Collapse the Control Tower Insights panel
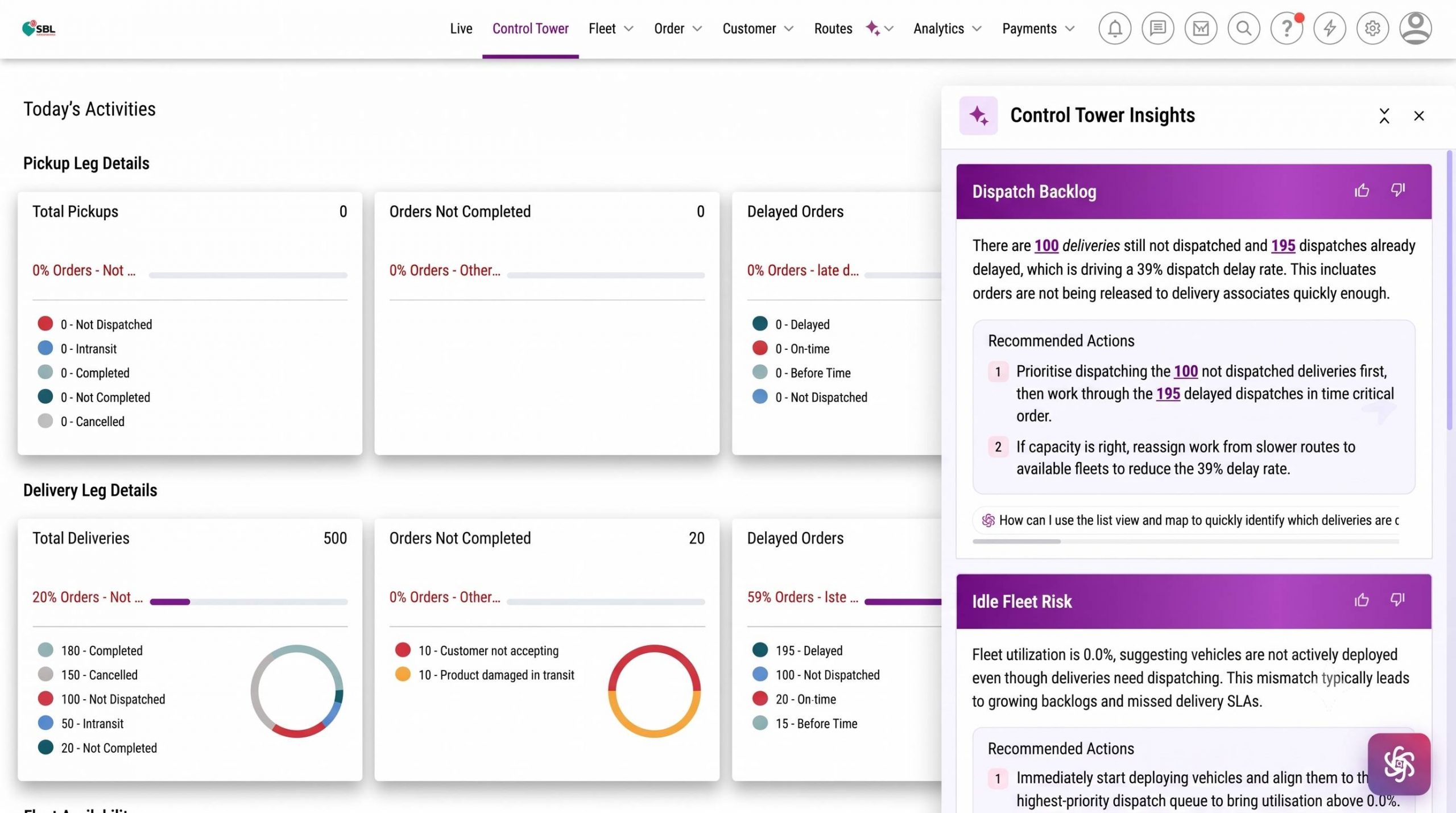Viewport: 1456px width, 813px height. click(x=1384, y=115)
